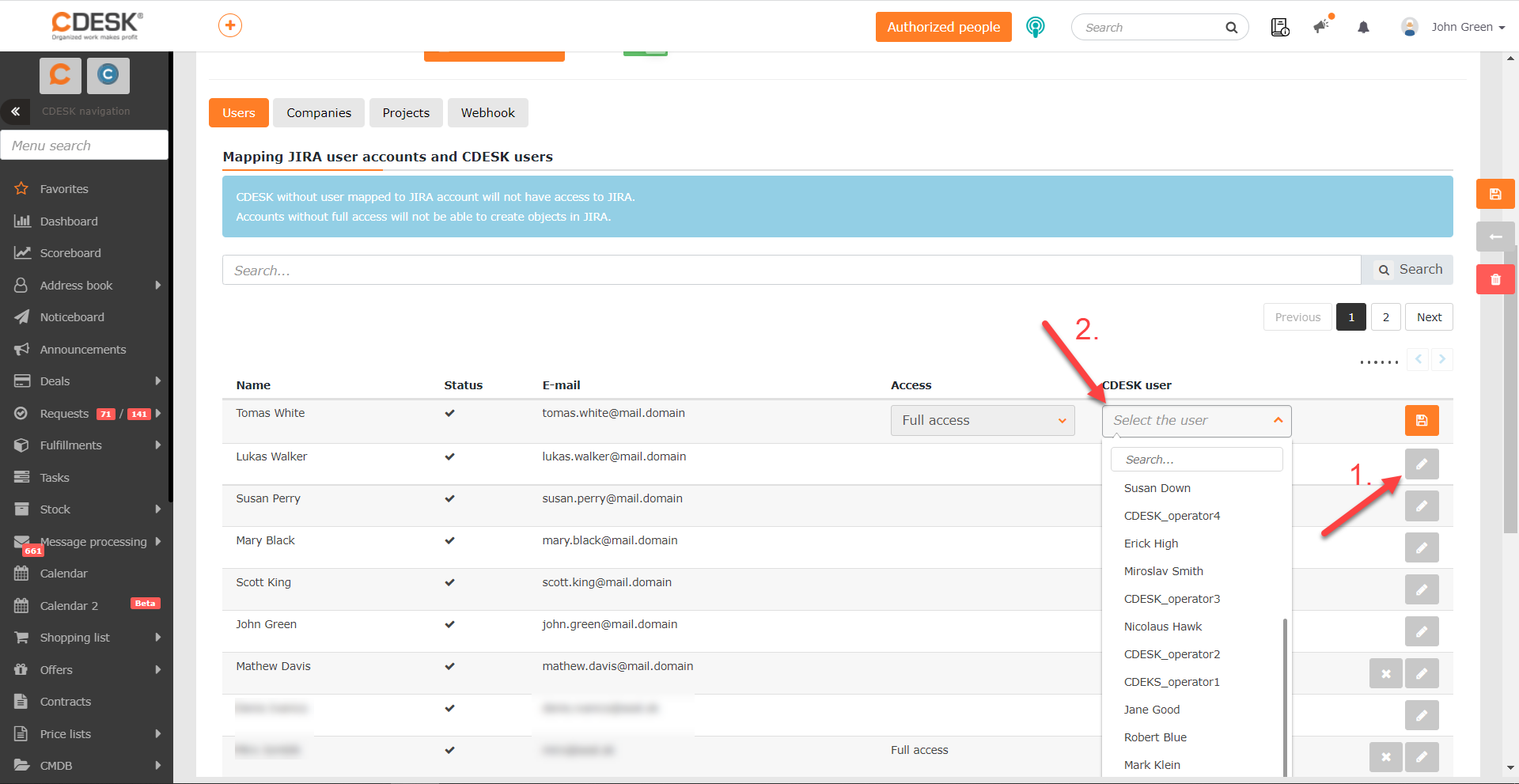Expand Deals submenu
This screenshot has height=784, width=1519.
158,381
